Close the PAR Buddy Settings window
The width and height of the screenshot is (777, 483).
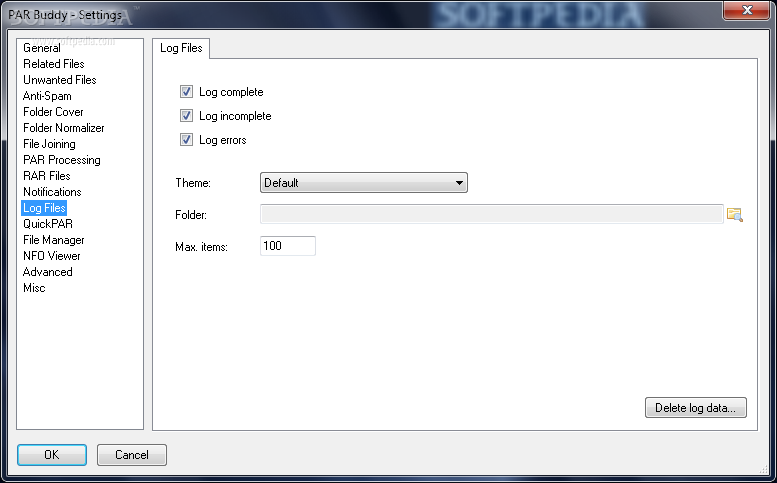[746, 10]
